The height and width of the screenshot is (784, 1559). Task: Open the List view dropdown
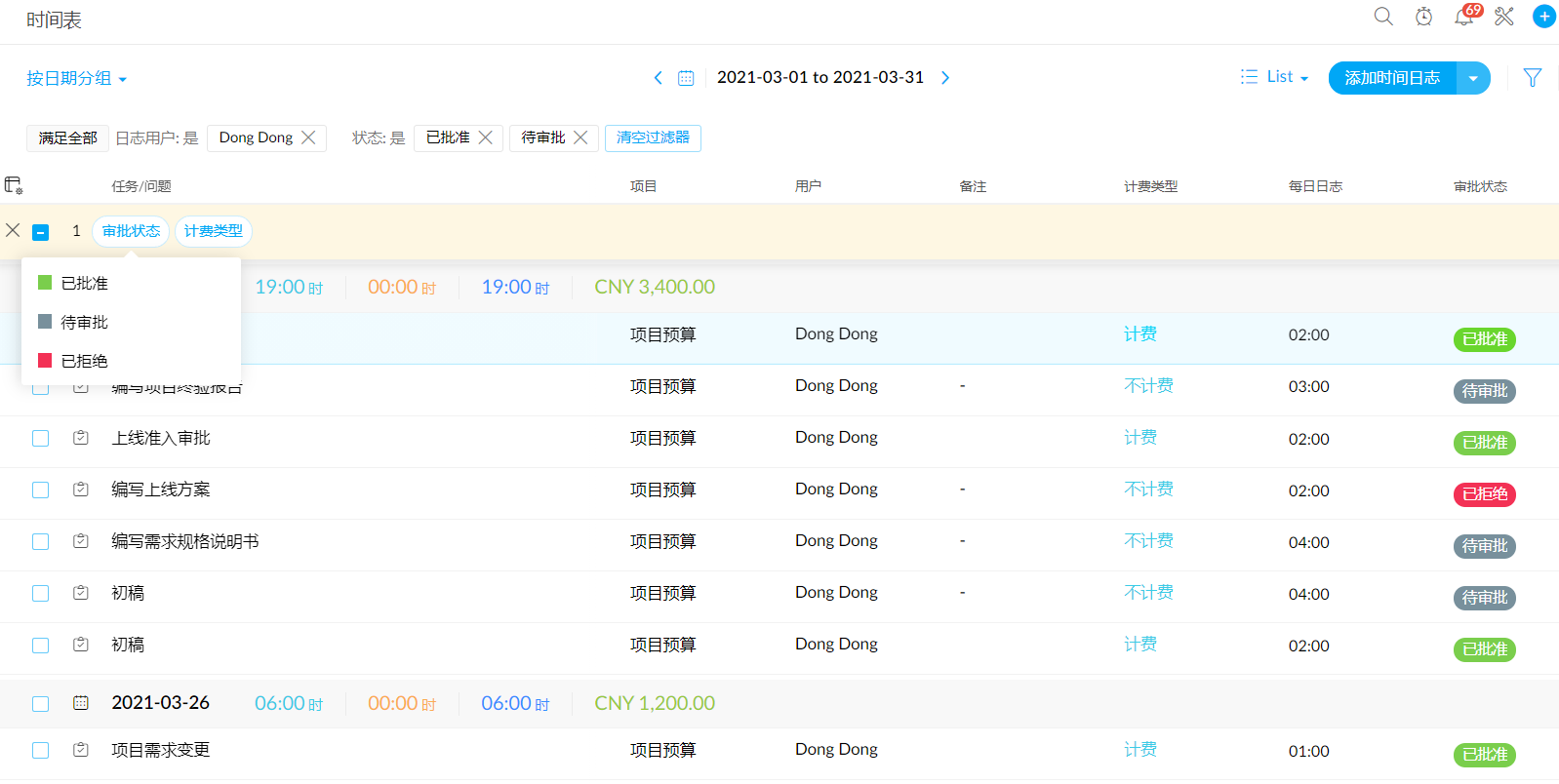(x=1275, y=77)
